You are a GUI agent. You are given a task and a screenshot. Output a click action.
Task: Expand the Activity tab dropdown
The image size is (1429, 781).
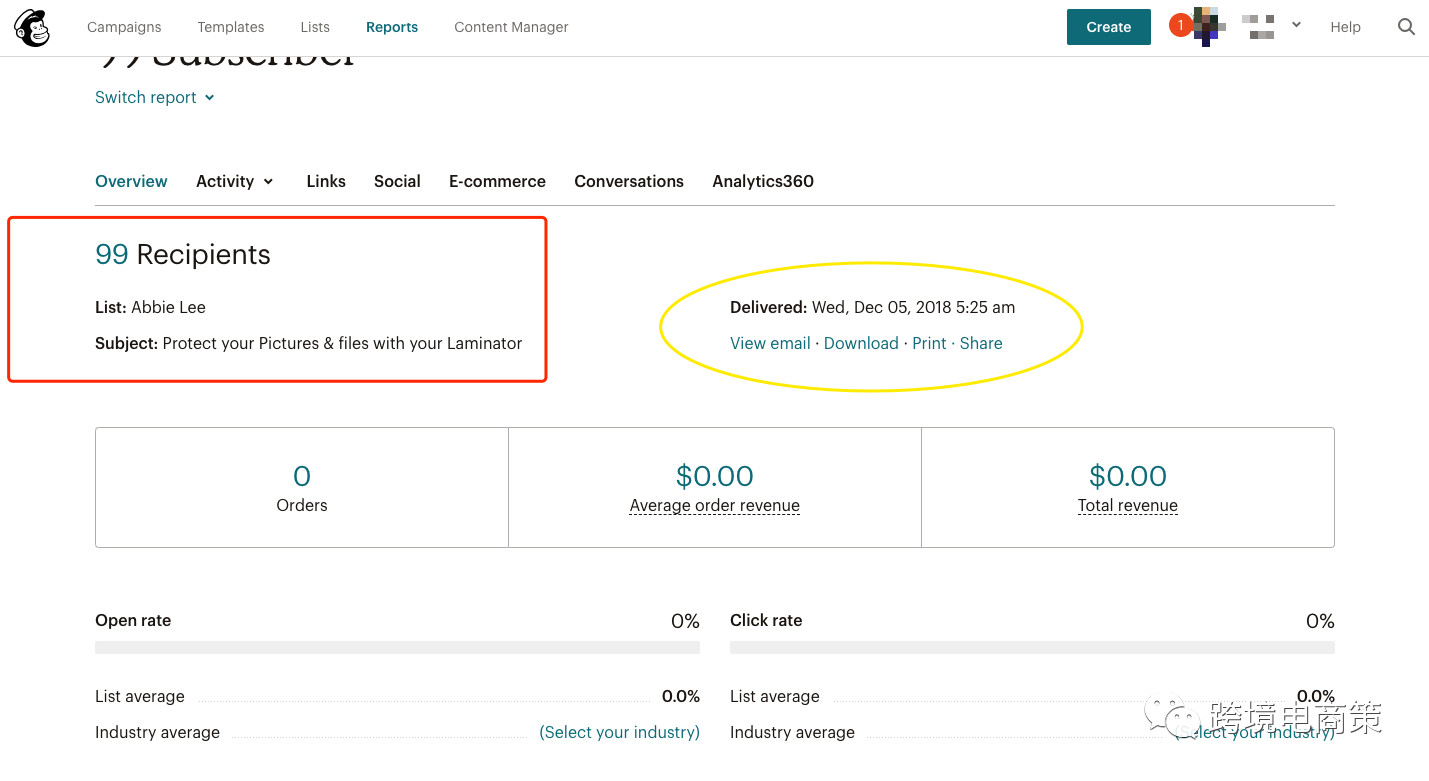[x=234, y=181]
